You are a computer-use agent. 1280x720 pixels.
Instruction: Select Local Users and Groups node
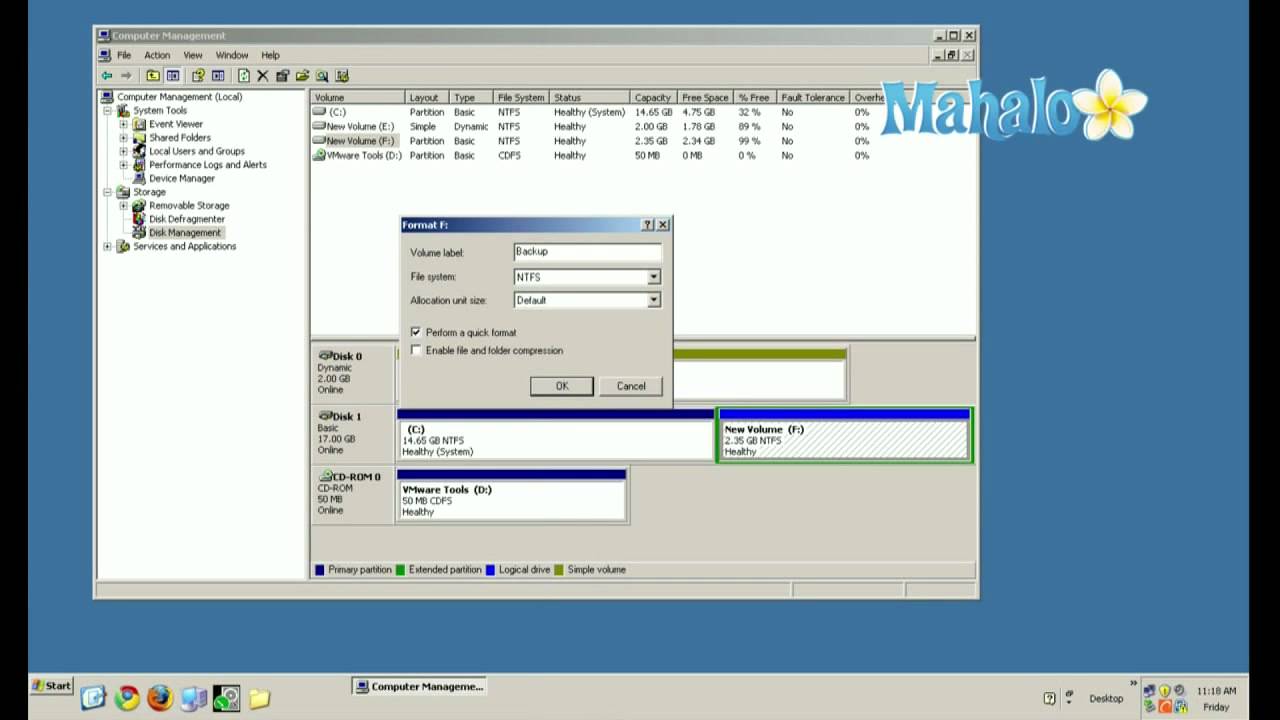click(197, 151)
